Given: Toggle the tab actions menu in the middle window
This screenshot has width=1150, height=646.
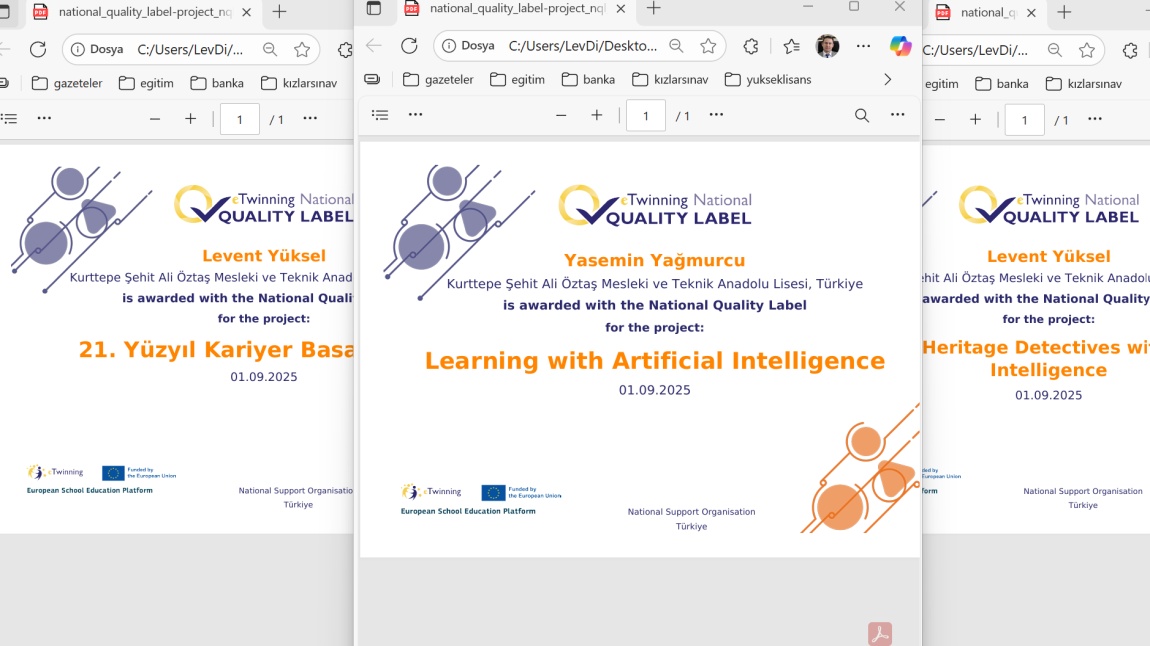Looking at the screenshot, I should (374, 9).
